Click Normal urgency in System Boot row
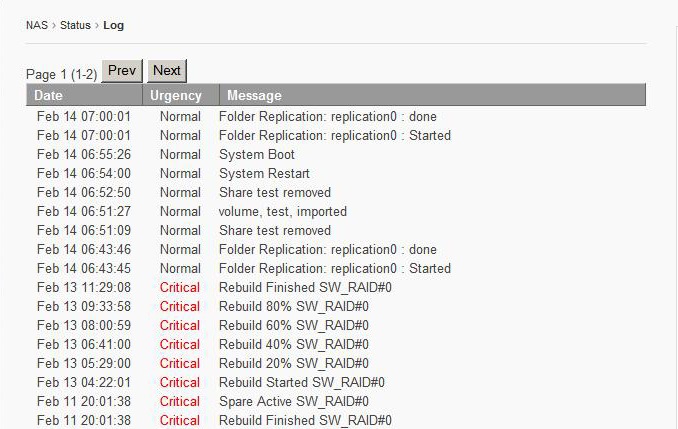The width and height of the screenshot is (678, 429). click(x=180, y=154)
